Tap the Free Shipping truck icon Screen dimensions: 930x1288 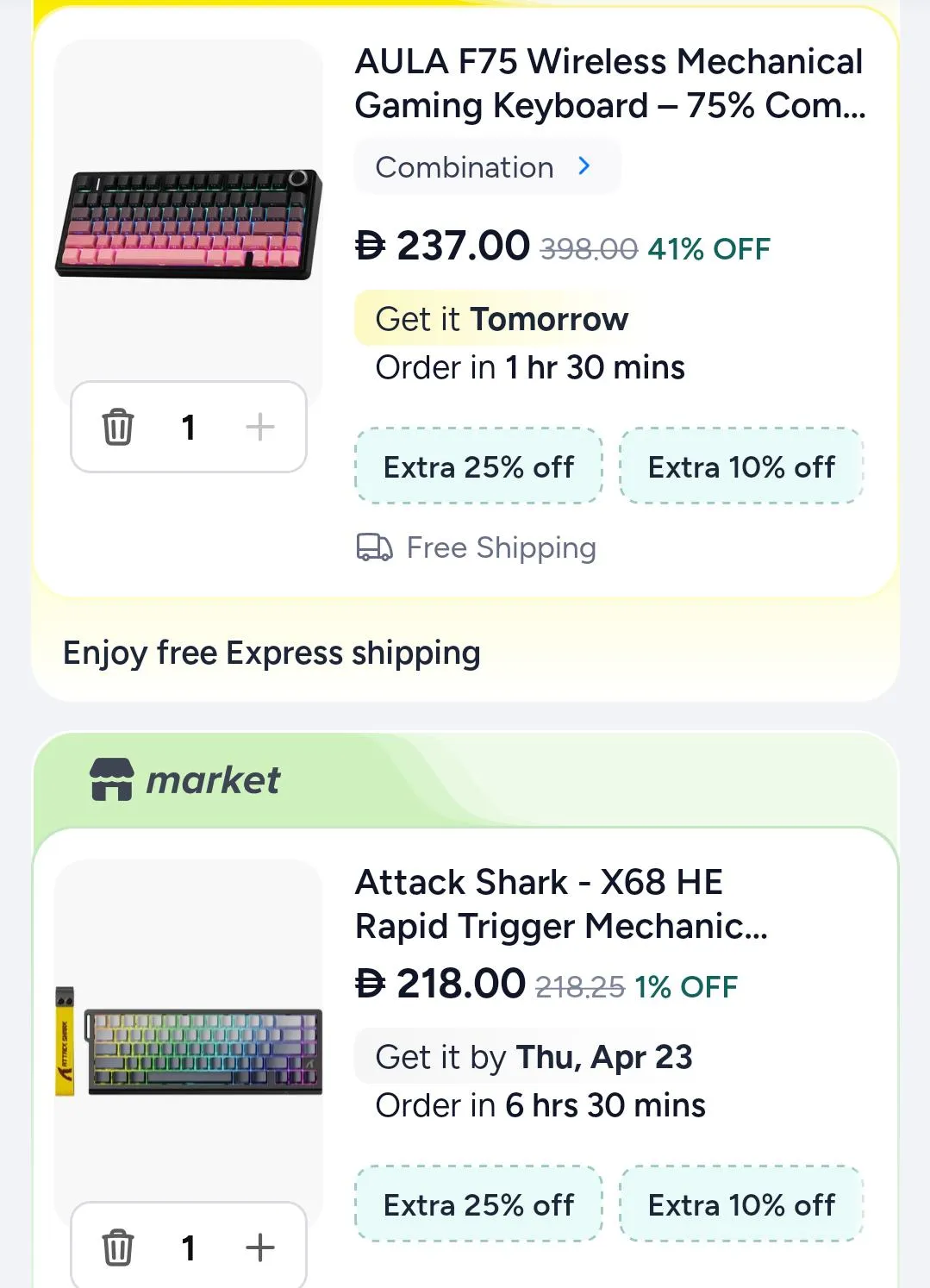374,547
